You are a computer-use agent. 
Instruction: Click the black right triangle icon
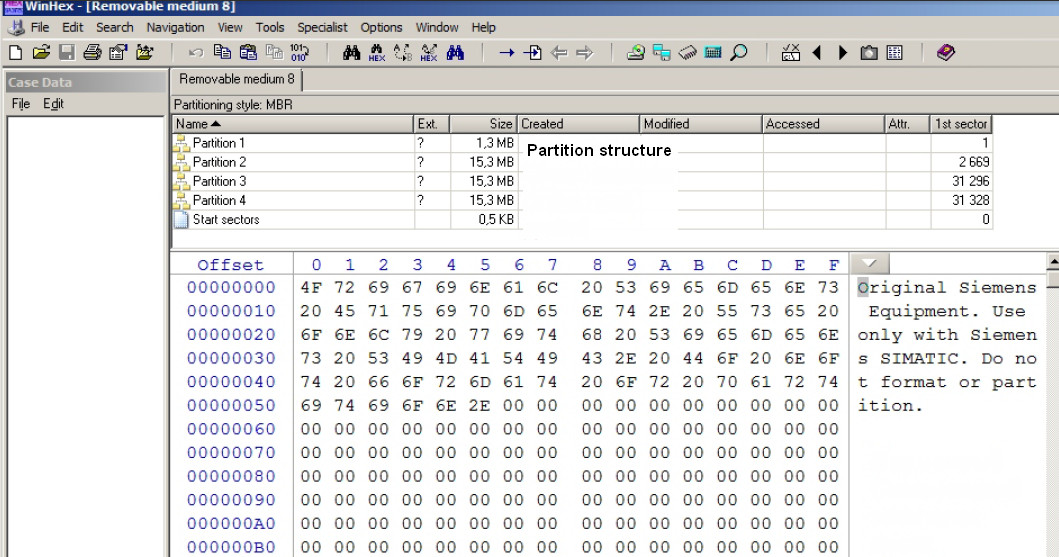coord(843,53)
